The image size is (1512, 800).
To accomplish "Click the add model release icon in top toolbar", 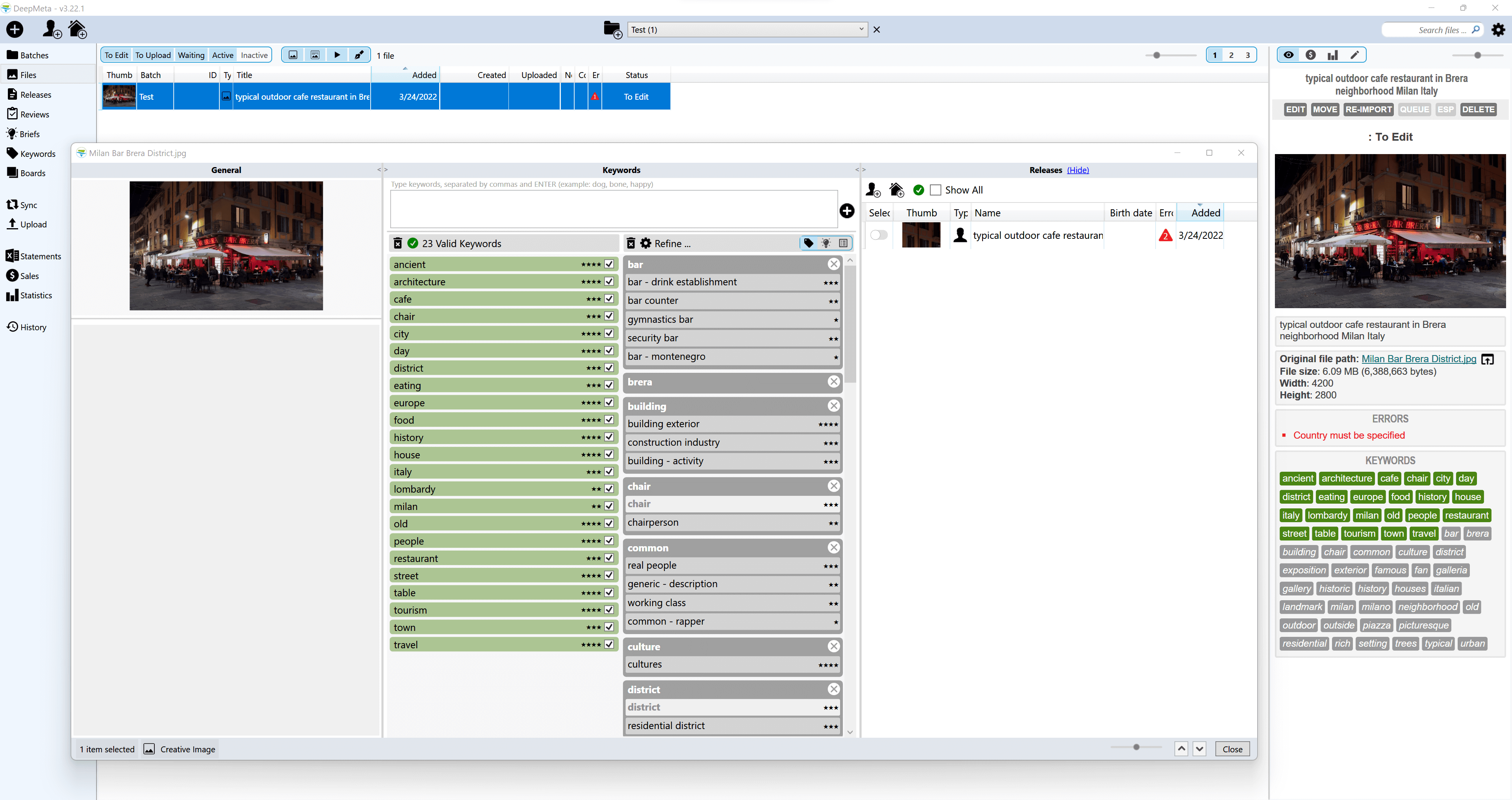I will click(52, 30).
